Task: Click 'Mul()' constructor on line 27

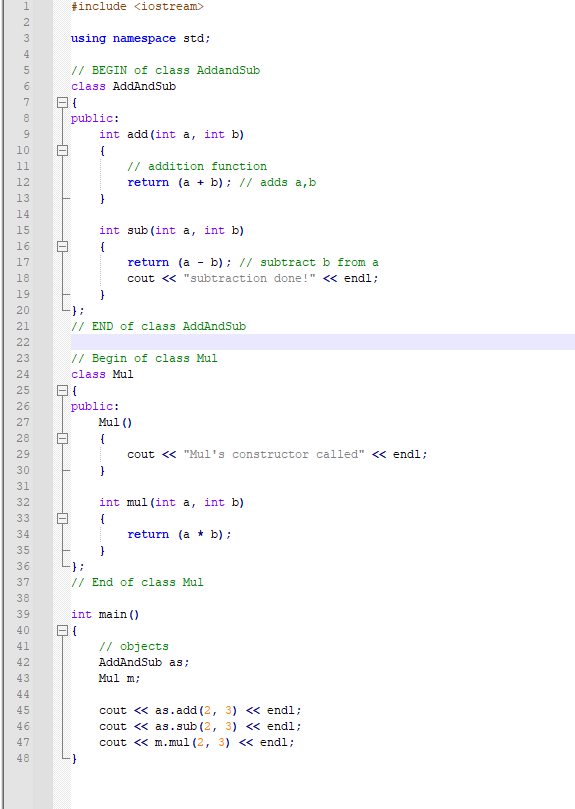Action: click(116, 422)
